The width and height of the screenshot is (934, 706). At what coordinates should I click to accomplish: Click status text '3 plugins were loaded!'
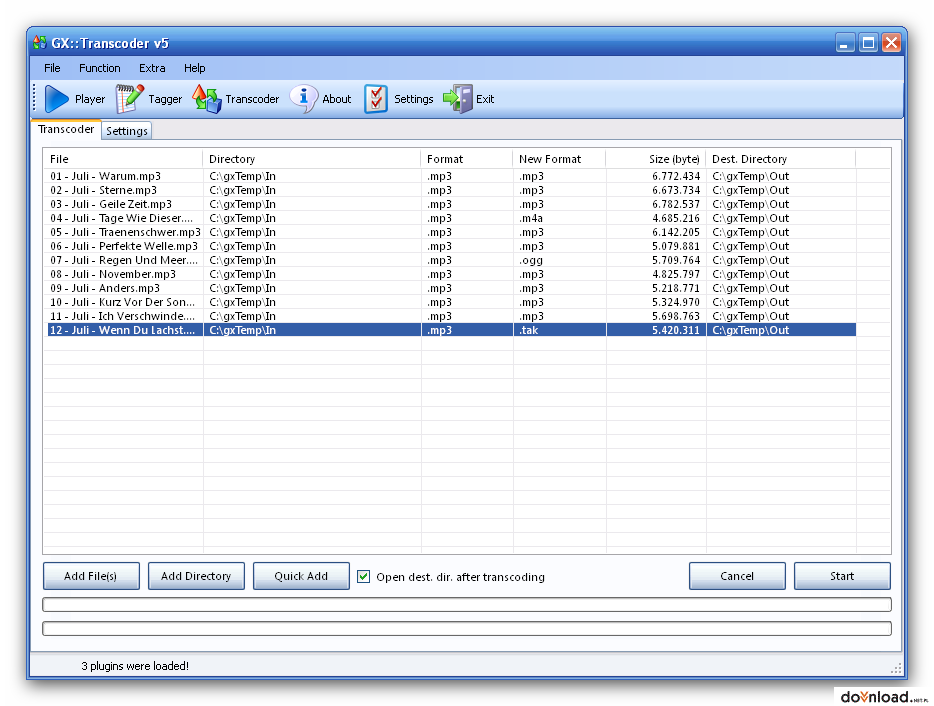135,666
